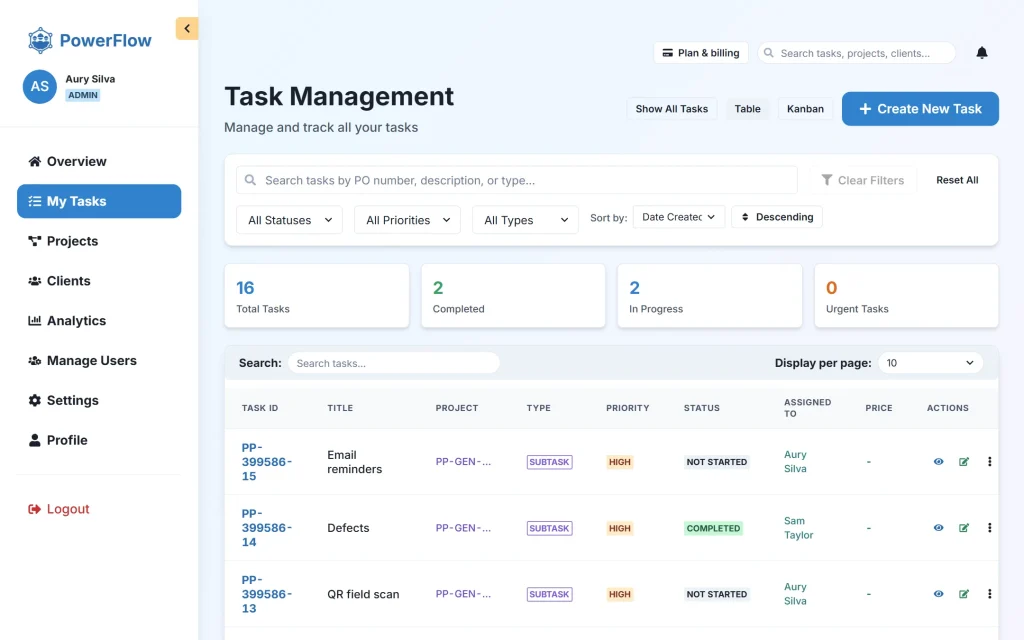Switch to Table view
This screenshot has height=640, width=1024.
pyautogui.click(x=747, y=108)
